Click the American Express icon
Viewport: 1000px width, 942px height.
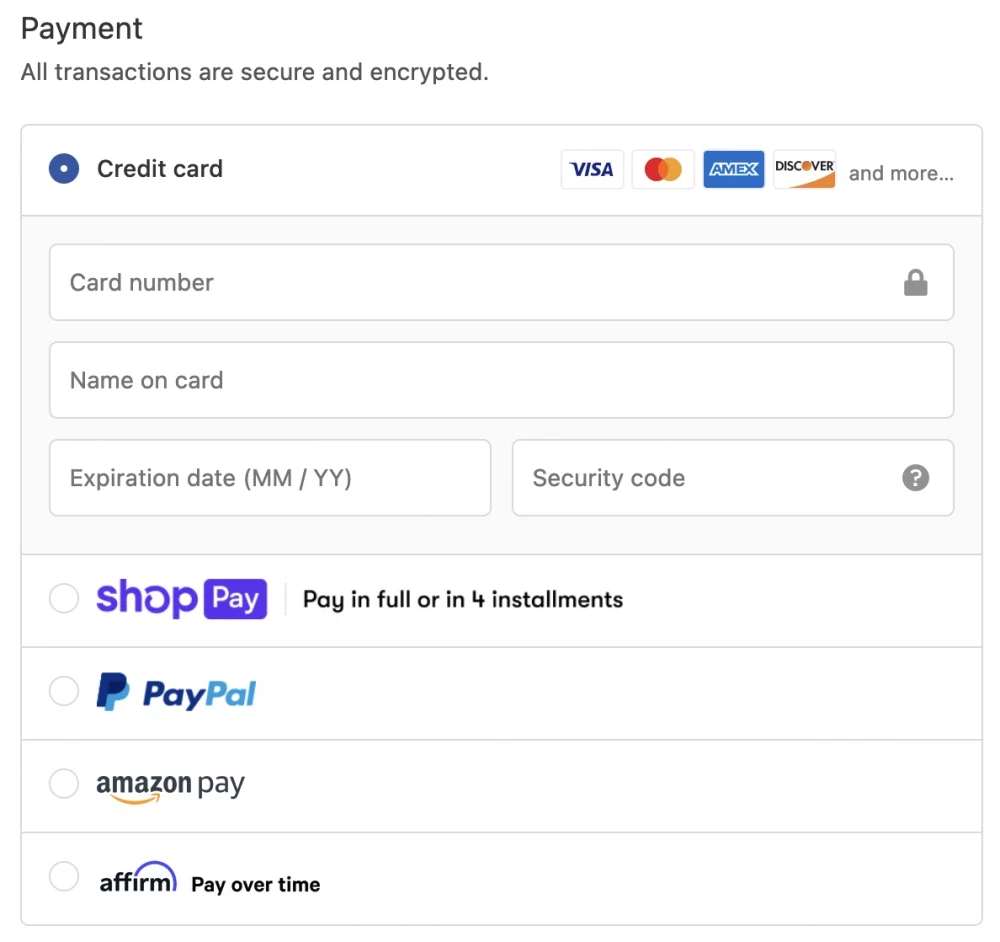coord(733,170)
